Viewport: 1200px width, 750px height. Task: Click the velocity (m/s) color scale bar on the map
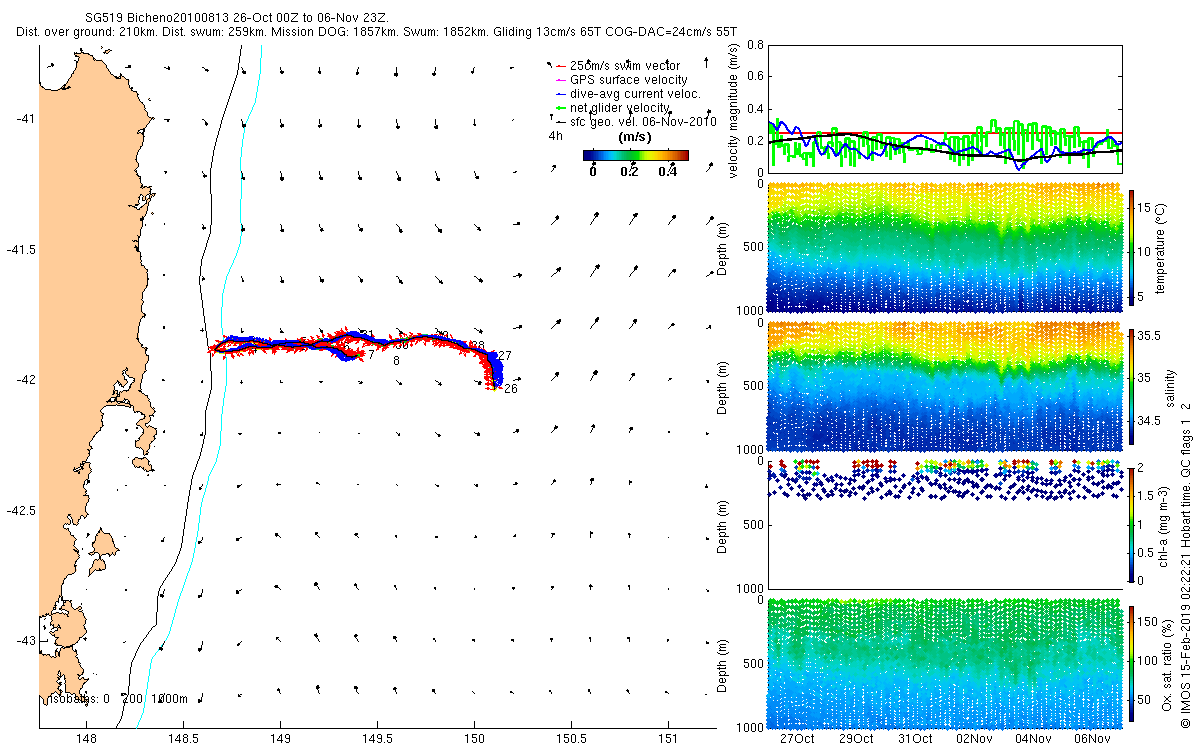(636, 155)
